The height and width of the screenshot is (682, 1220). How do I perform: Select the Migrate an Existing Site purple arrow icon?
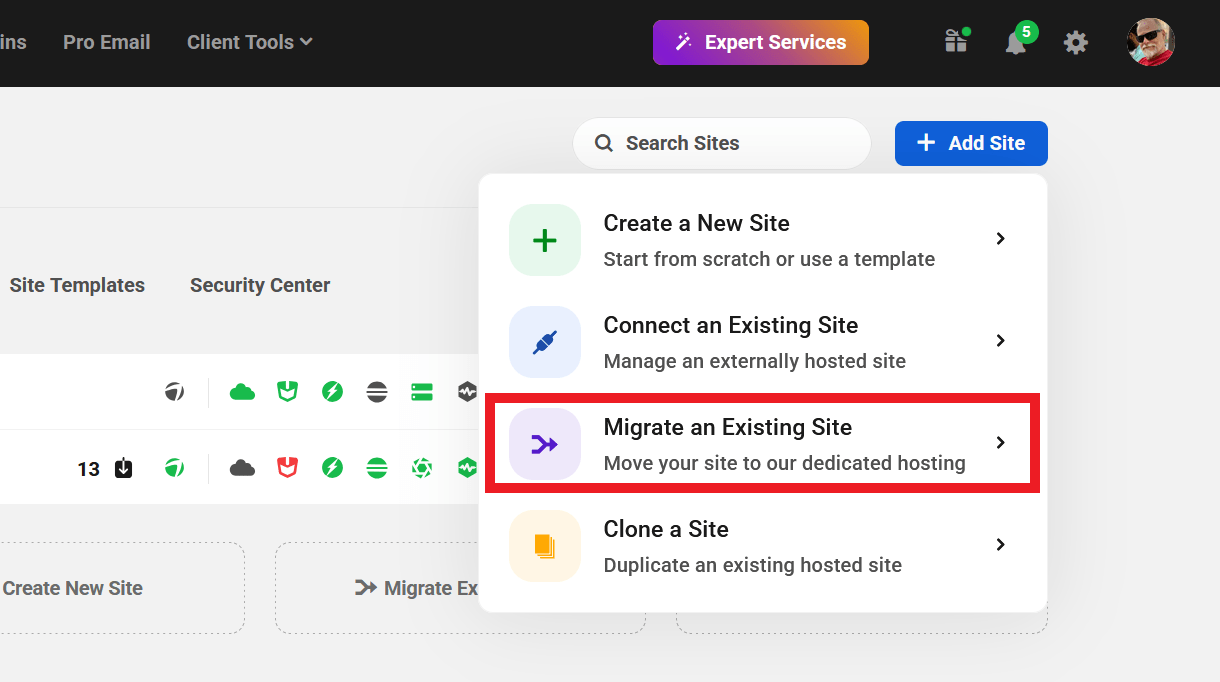544,443
